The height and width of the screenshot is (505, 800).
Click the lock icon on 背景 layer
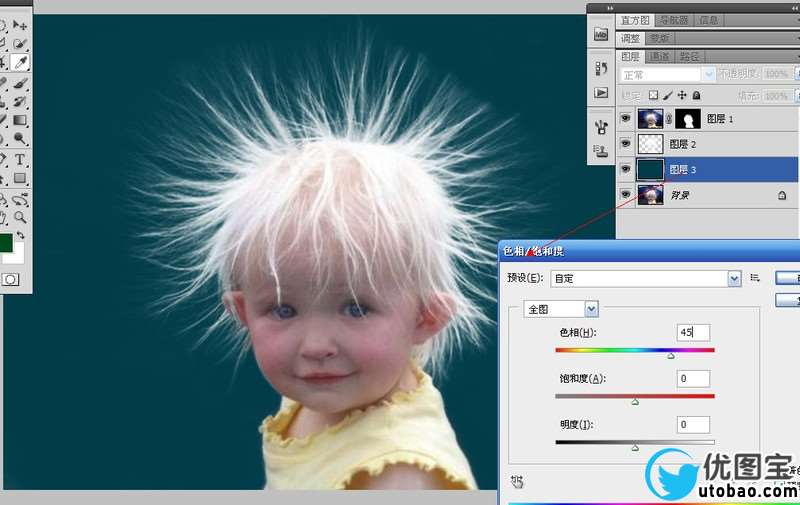coord(782,195)
